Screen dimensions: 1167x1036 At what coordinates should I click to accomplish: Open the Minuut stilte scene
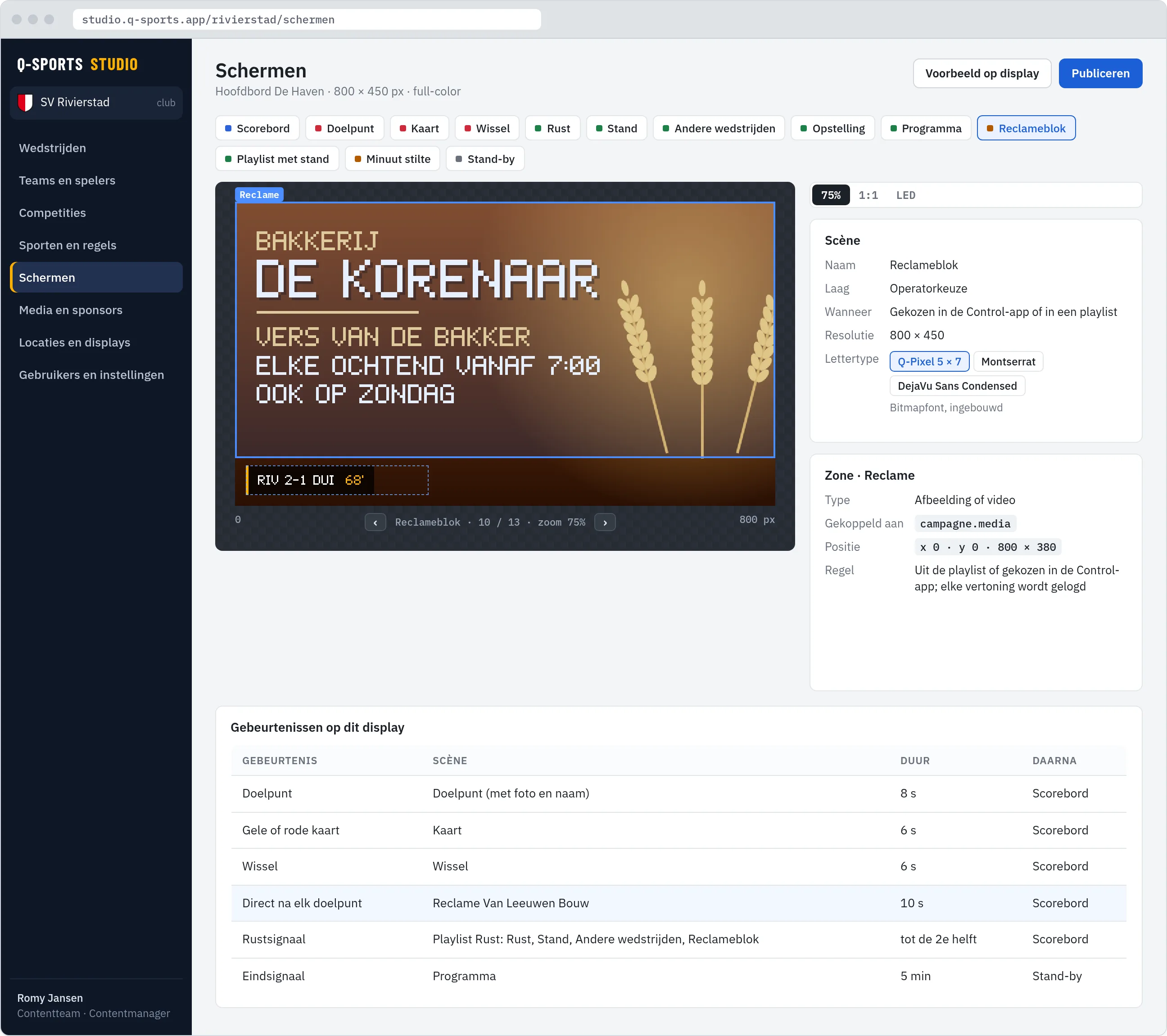coord(392,159)
